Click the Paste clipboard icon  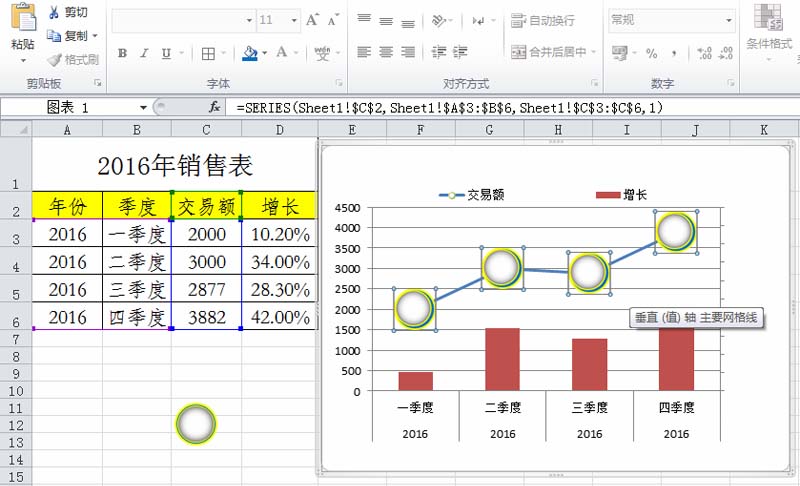pyautogui.click(x=23, y=18)
